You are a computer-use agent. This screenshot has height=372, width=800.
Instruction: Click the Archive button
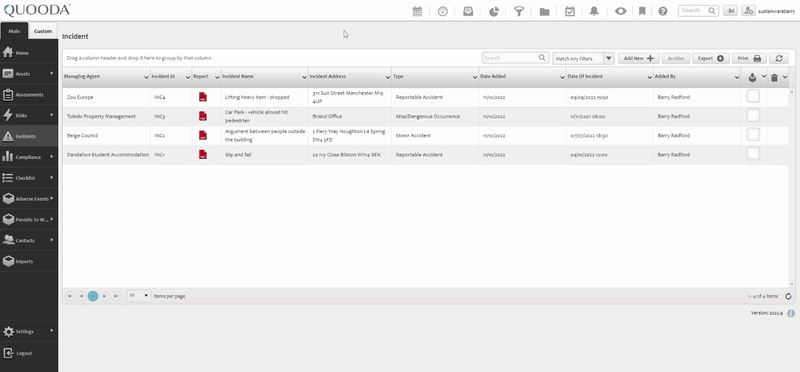point(676,58)
